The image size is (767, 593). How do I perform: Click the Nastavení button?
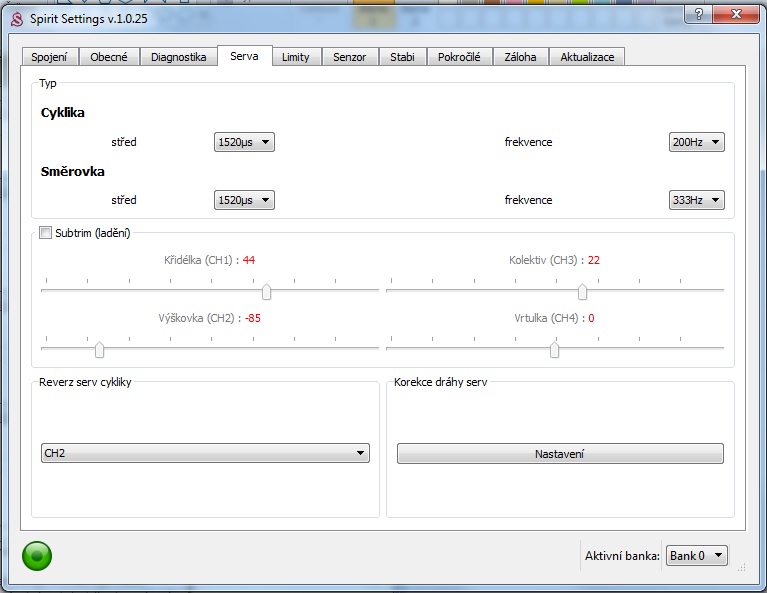(x=559, y=453)
